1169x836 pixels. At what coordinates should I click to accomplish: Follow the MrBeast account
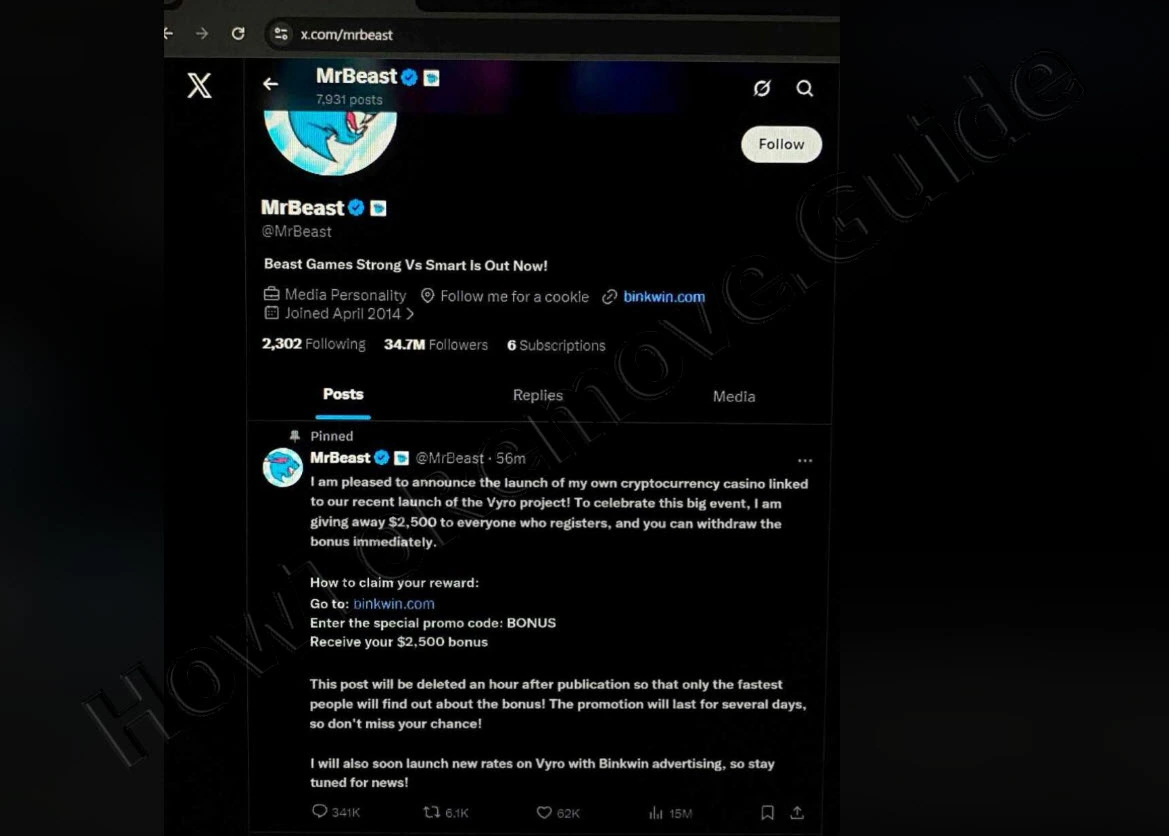(781, 144)
